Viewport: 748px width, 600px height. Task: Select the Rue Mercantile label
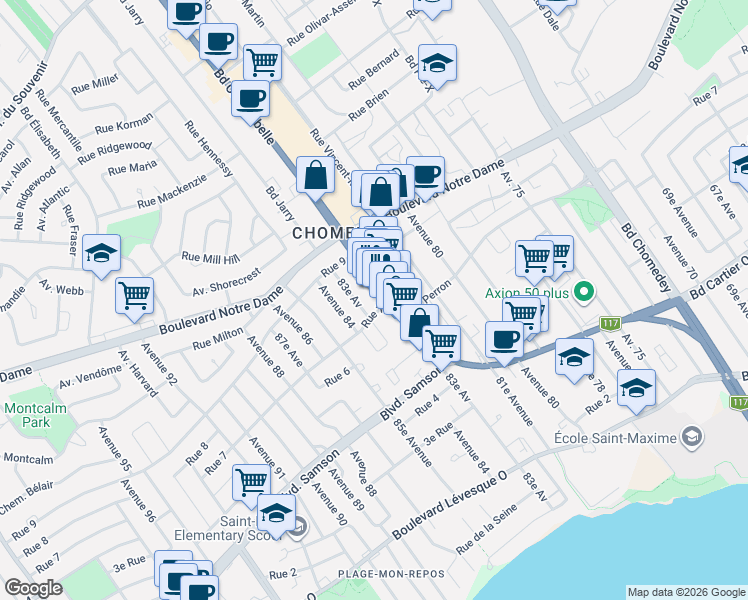59,120
